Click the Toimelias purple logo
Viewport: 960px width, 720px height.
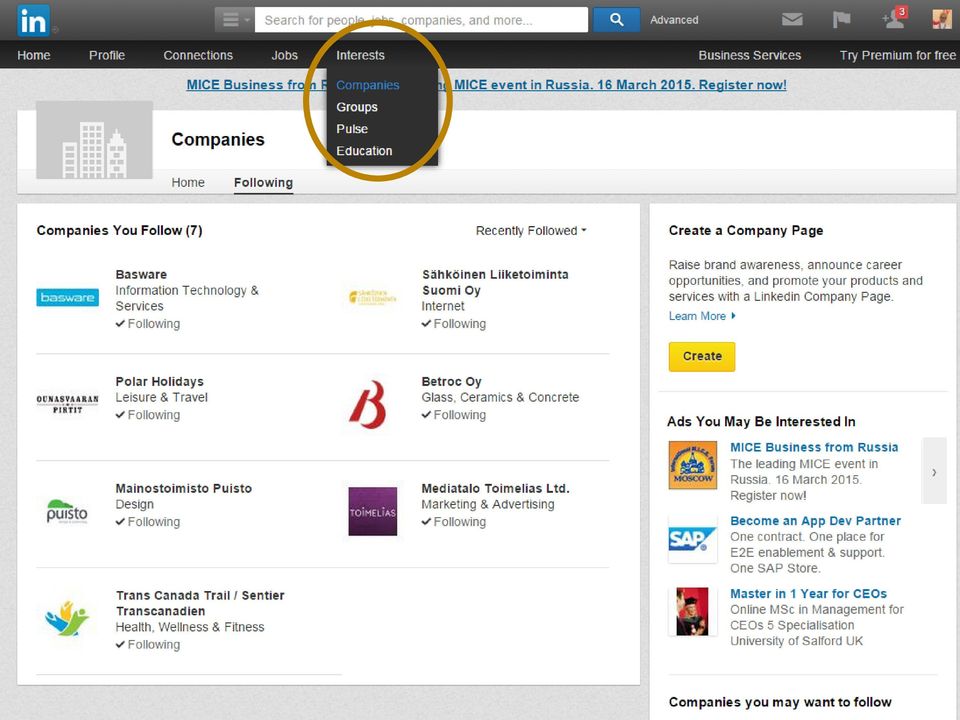(x=372, y=511)
